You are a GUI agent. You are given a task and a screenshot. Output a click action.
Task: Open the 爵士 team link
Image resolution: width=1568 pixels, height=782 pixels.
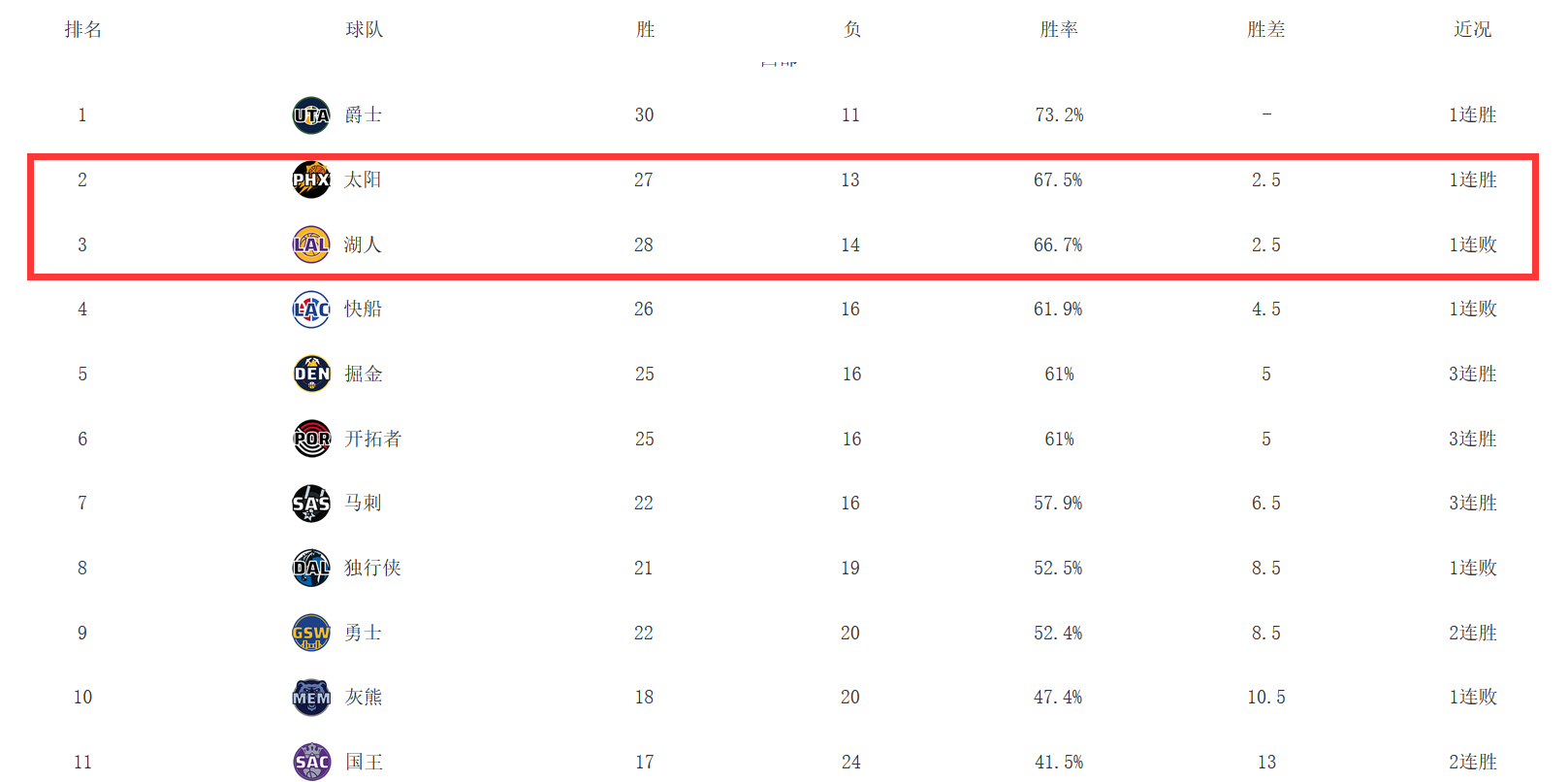coord(364,114)
